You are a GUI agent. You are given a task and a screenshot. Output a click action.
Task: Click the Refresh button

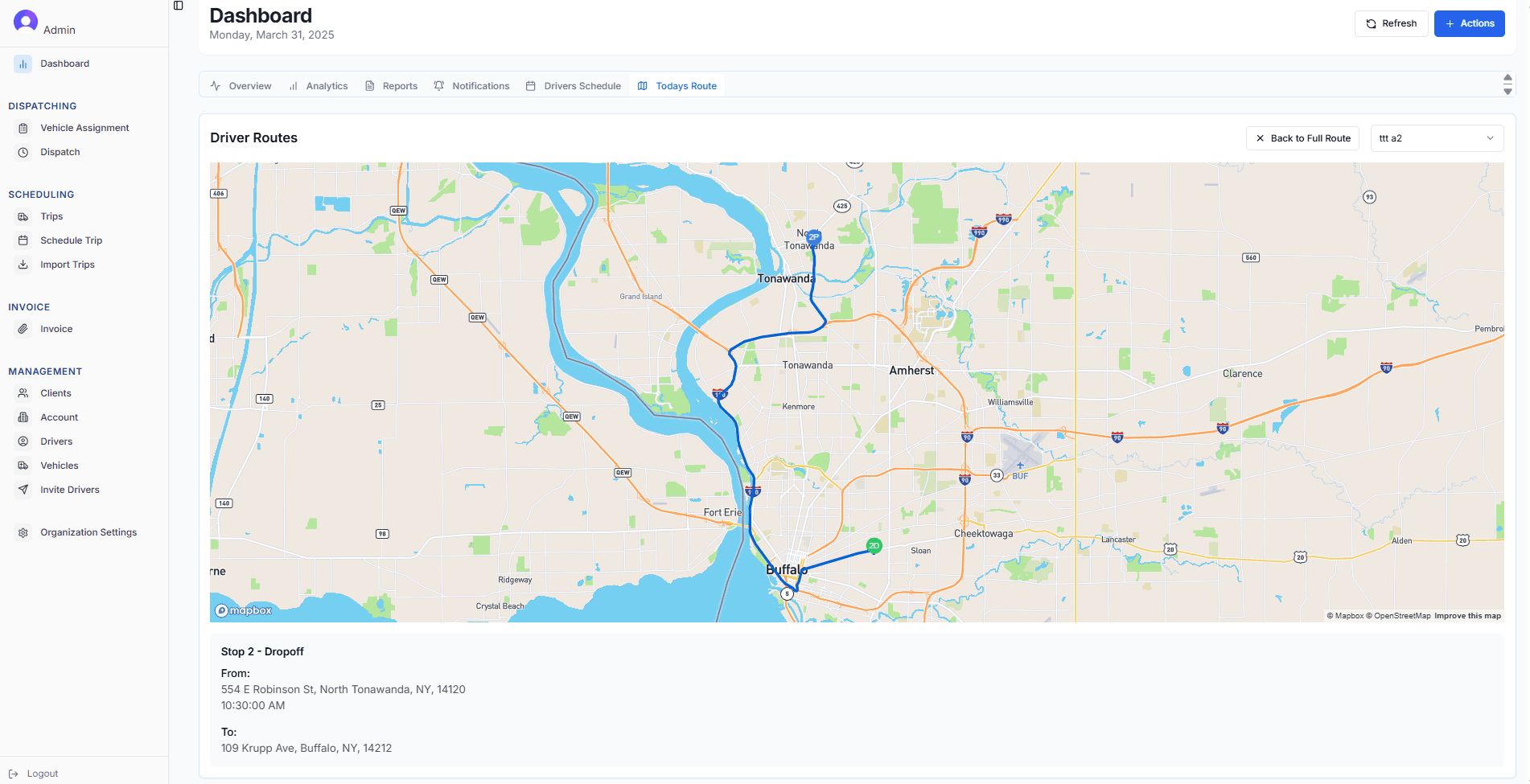click(x=1391, y=23)
